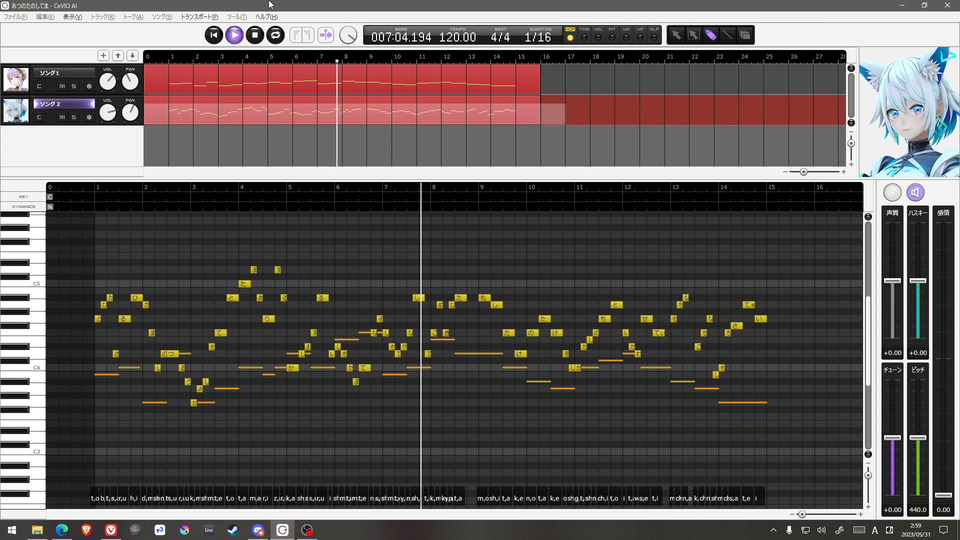Viewport: 960px width, 540px height.
Task: Click the 感情 slider handle
Action: pyautogui.click(x=943, y=495)
